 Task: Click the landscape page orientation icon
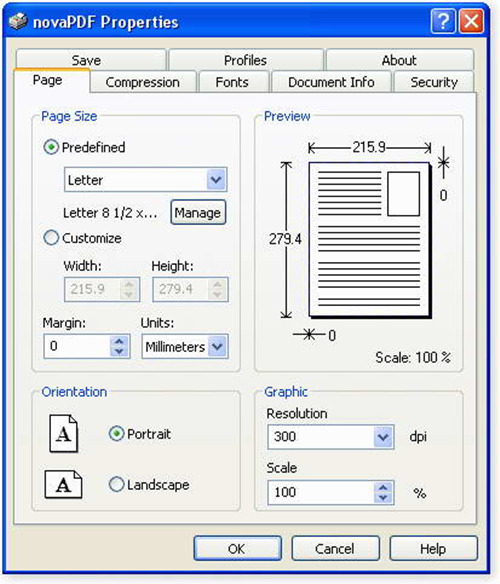pyautogui.click(x=63, y=484)
